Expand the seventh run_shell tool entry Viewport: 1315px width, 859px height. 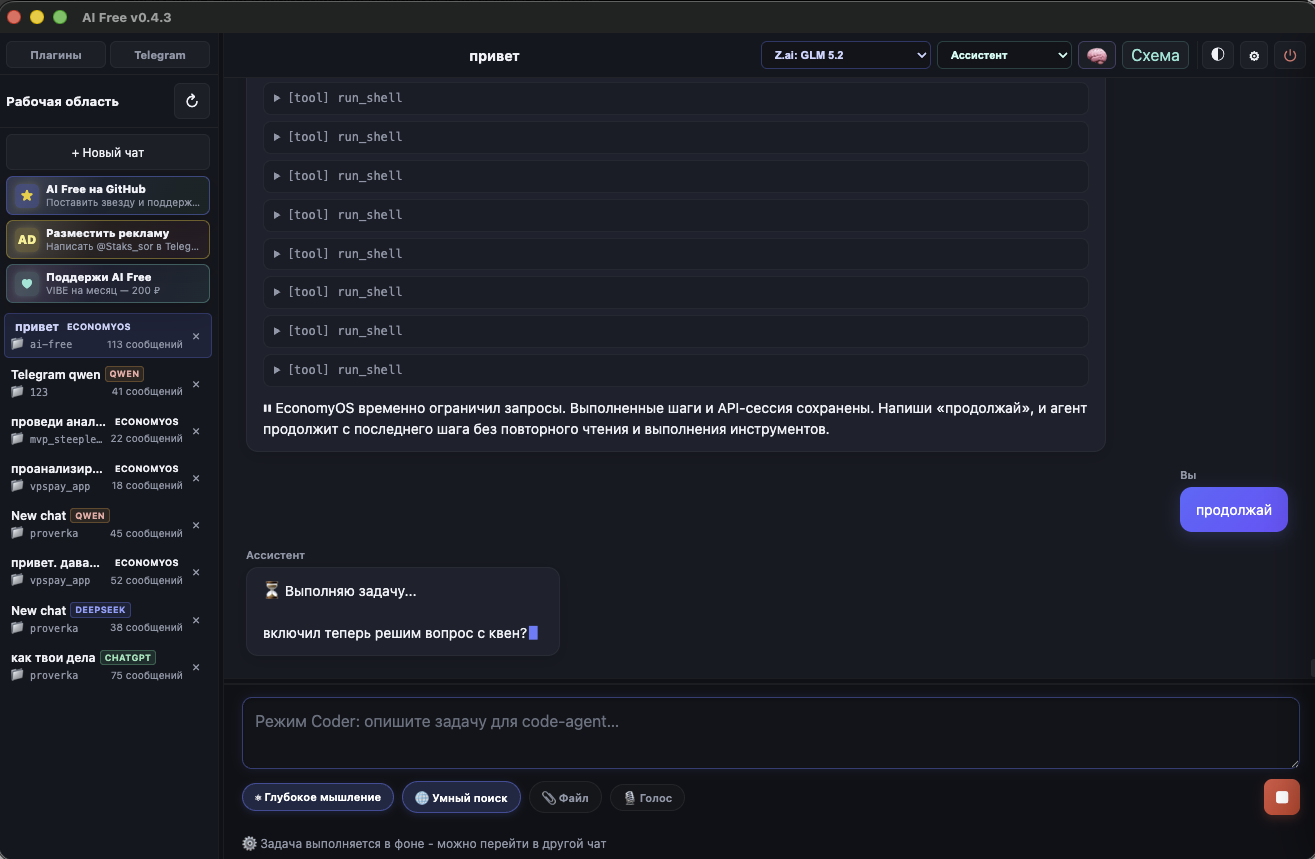coord(676,331)
